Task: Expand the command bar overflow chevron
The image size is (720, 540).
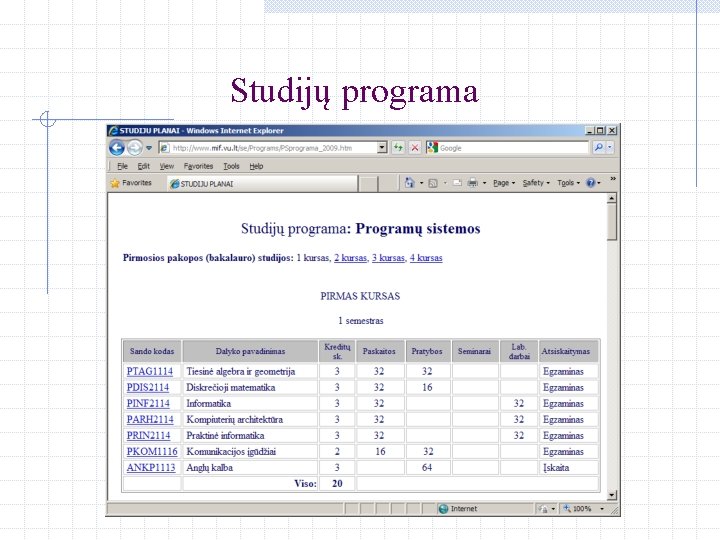Action: click(x=613, y=179)
